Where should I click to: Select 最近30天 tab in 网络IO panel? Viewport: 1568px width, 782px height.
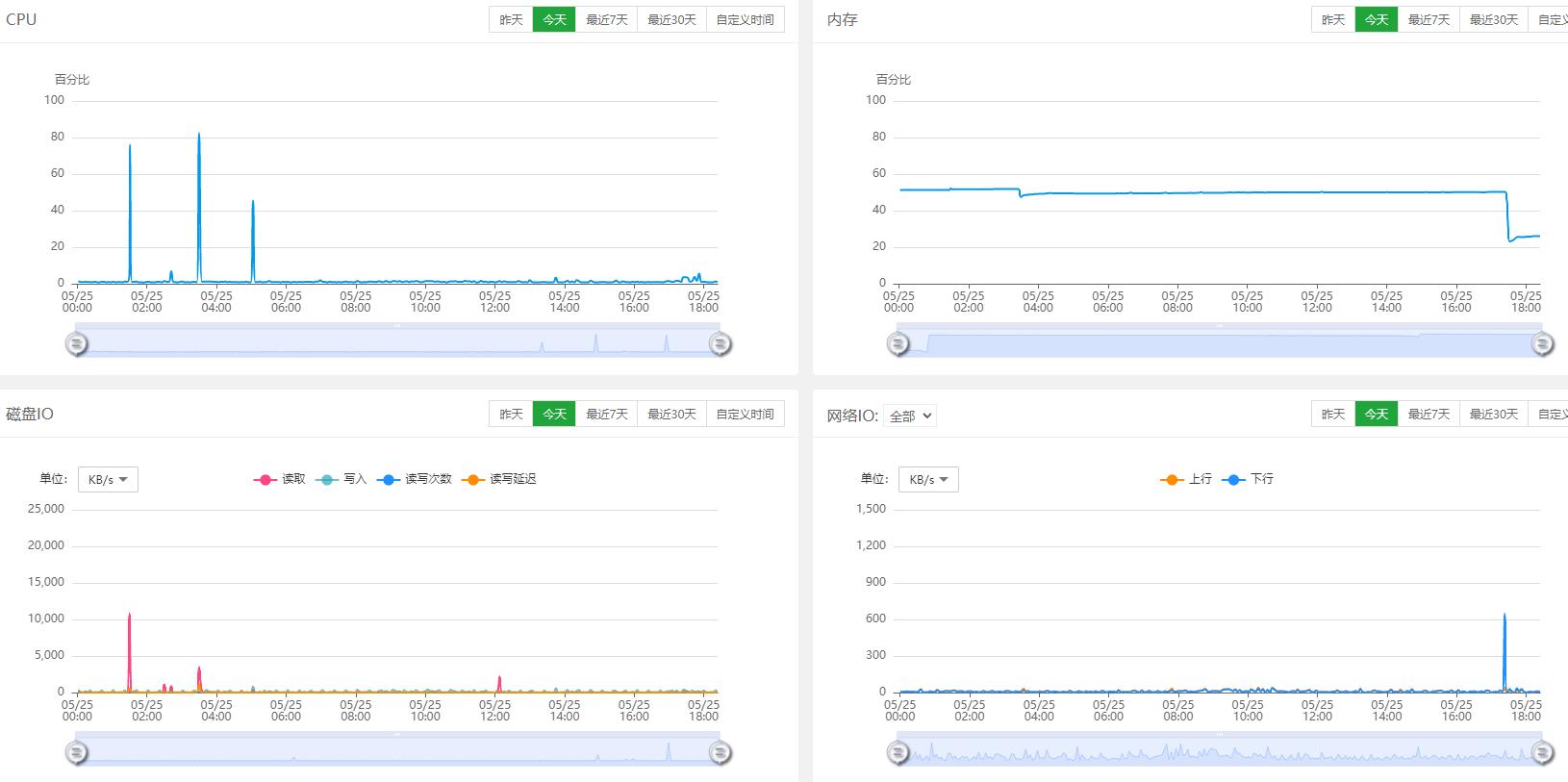pyautogui.click(x=1494, y=414)
